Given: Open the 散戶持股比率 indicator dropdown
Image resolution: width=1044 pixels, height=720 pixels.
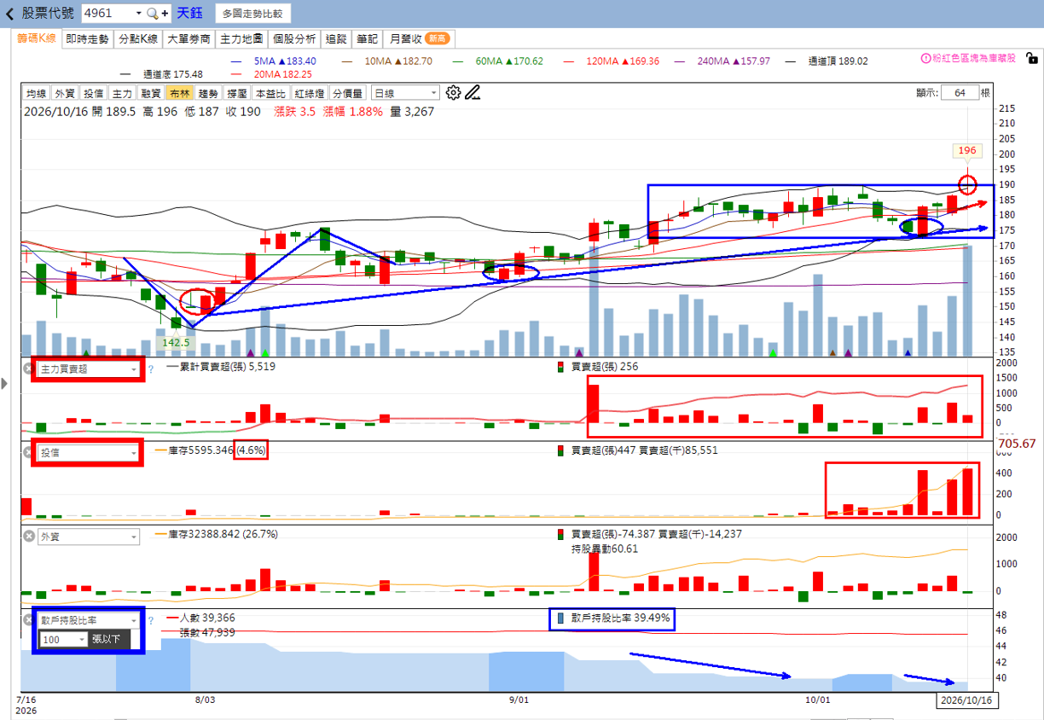Looking at the screenshot, I should (x=89, y=621).
